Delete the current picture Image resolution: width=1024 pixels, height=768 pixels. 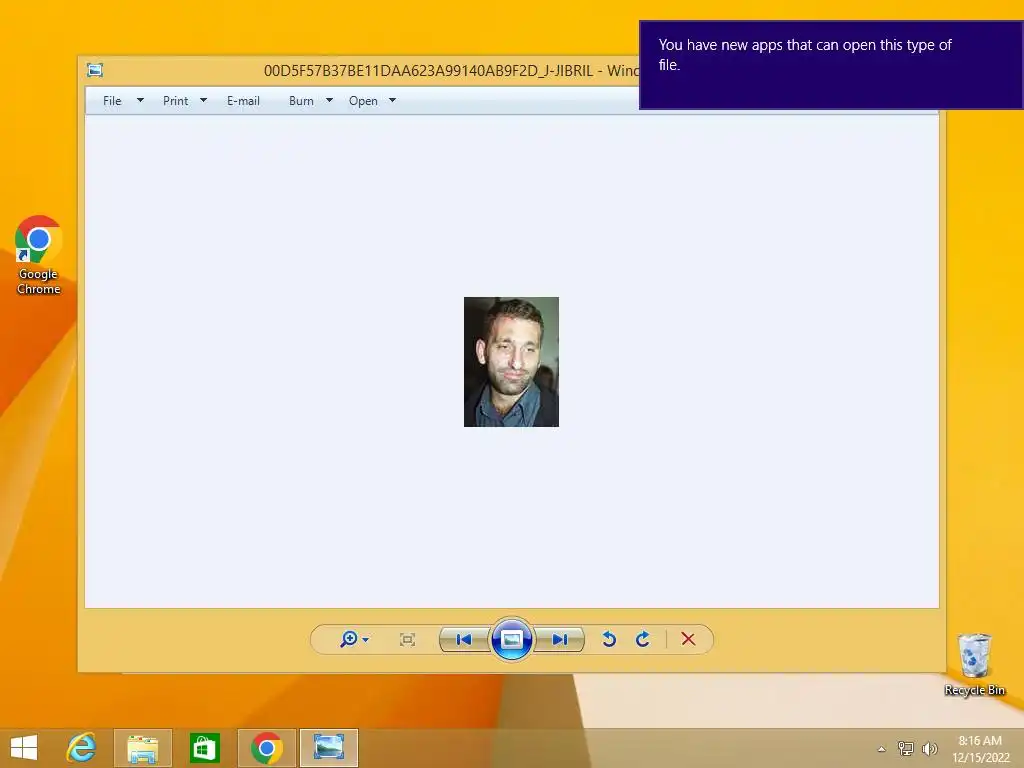[x=688, y=639]
